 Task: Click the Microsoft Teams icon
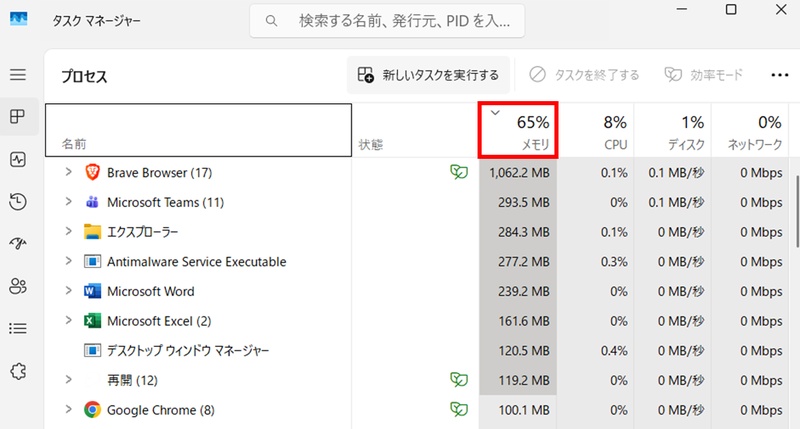92,202
